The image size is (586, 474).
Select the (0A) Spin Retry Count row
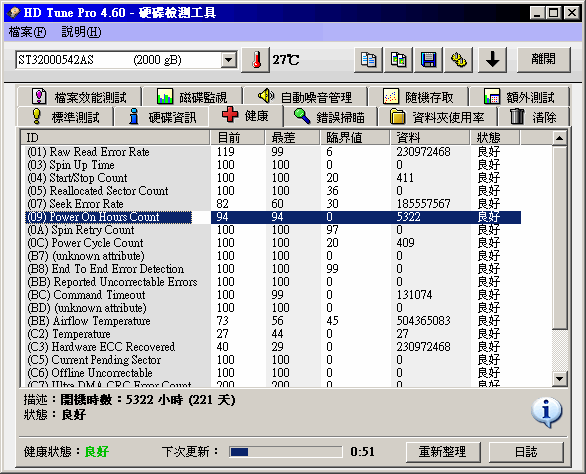[273, 230]
